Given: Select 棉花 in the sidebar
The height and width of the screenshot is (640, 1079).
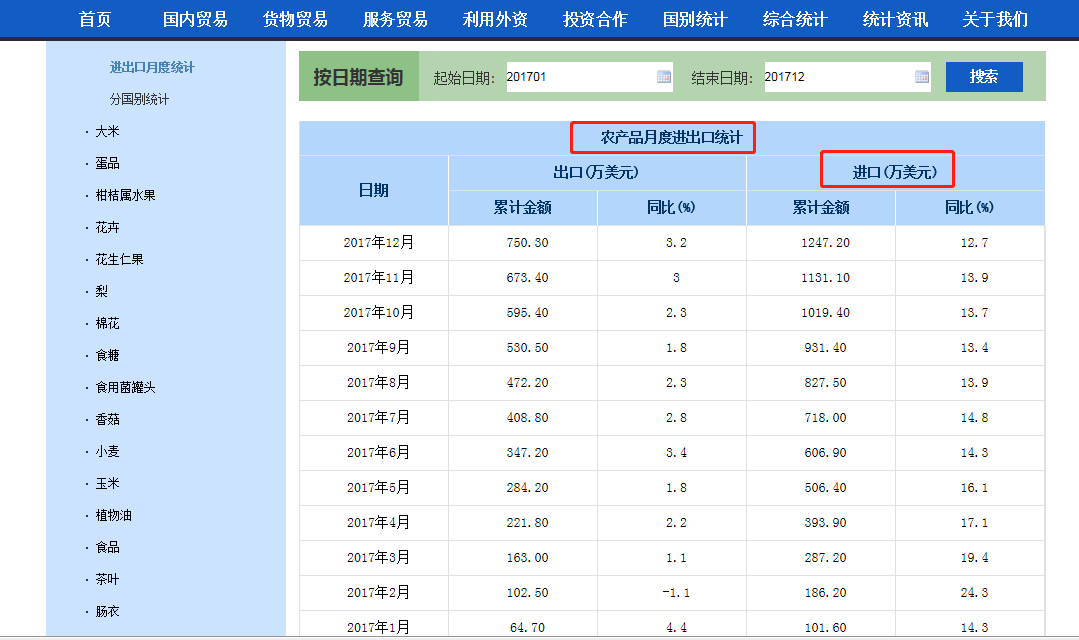Looking at the screenshot, I should click(x=107, y=323).
